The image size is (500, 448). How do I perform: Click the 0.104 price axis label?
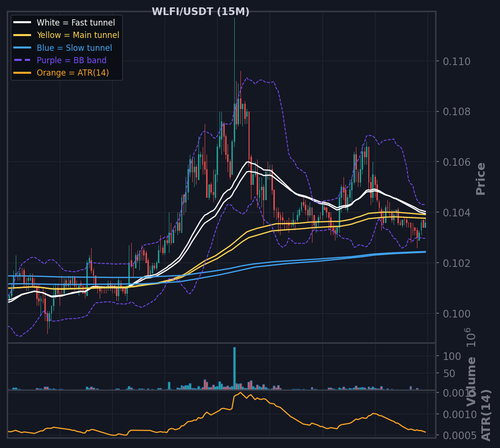click(456, 212)
